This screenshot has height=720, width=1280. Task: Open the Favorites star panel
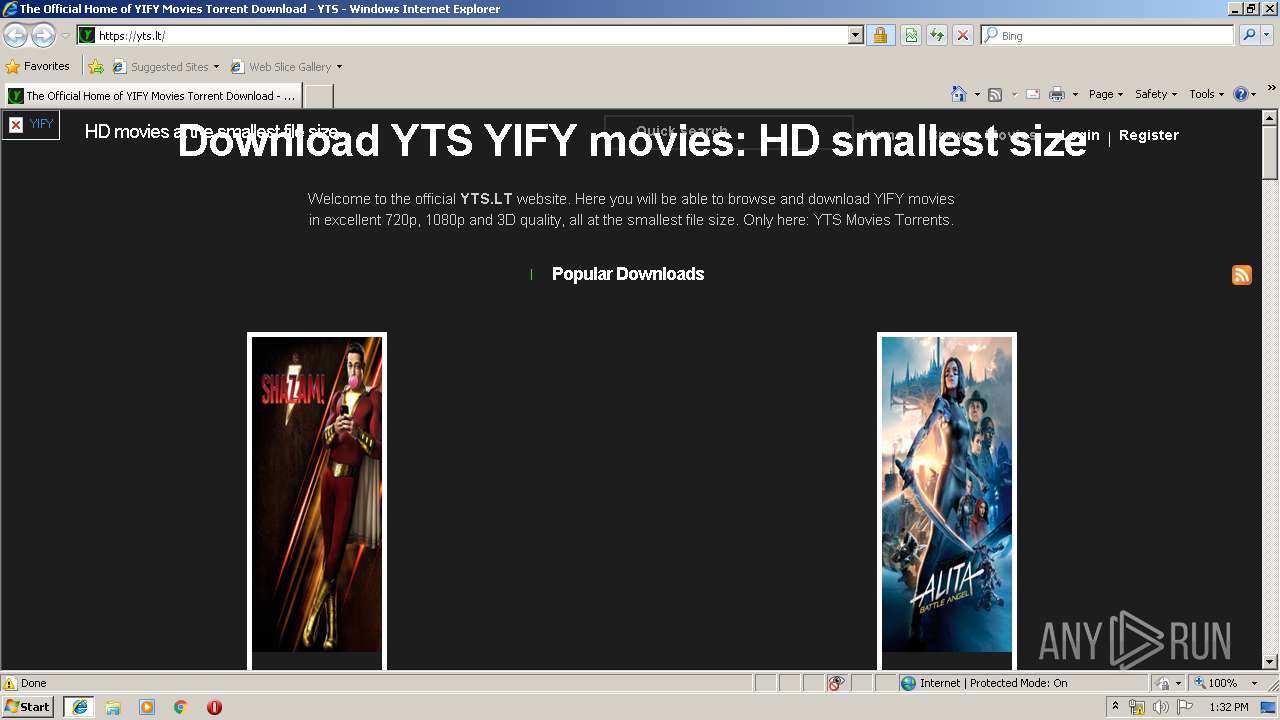[37, 66]
